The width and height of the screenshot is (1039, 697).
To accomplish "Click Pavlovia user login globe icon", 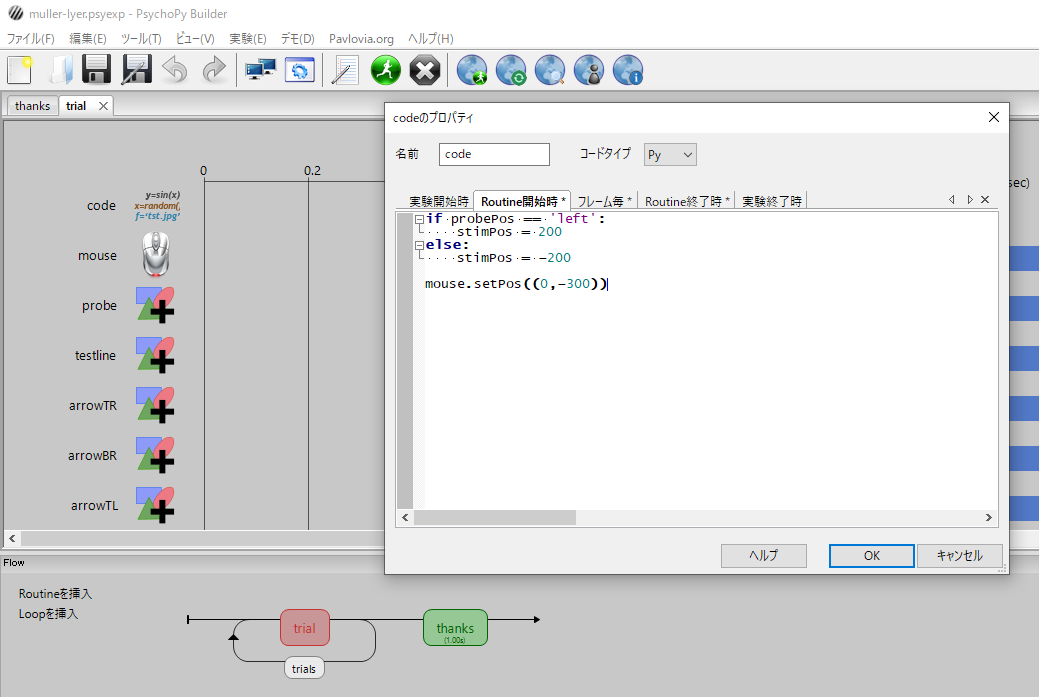I will pyautogui.click(x=589, y=70).
